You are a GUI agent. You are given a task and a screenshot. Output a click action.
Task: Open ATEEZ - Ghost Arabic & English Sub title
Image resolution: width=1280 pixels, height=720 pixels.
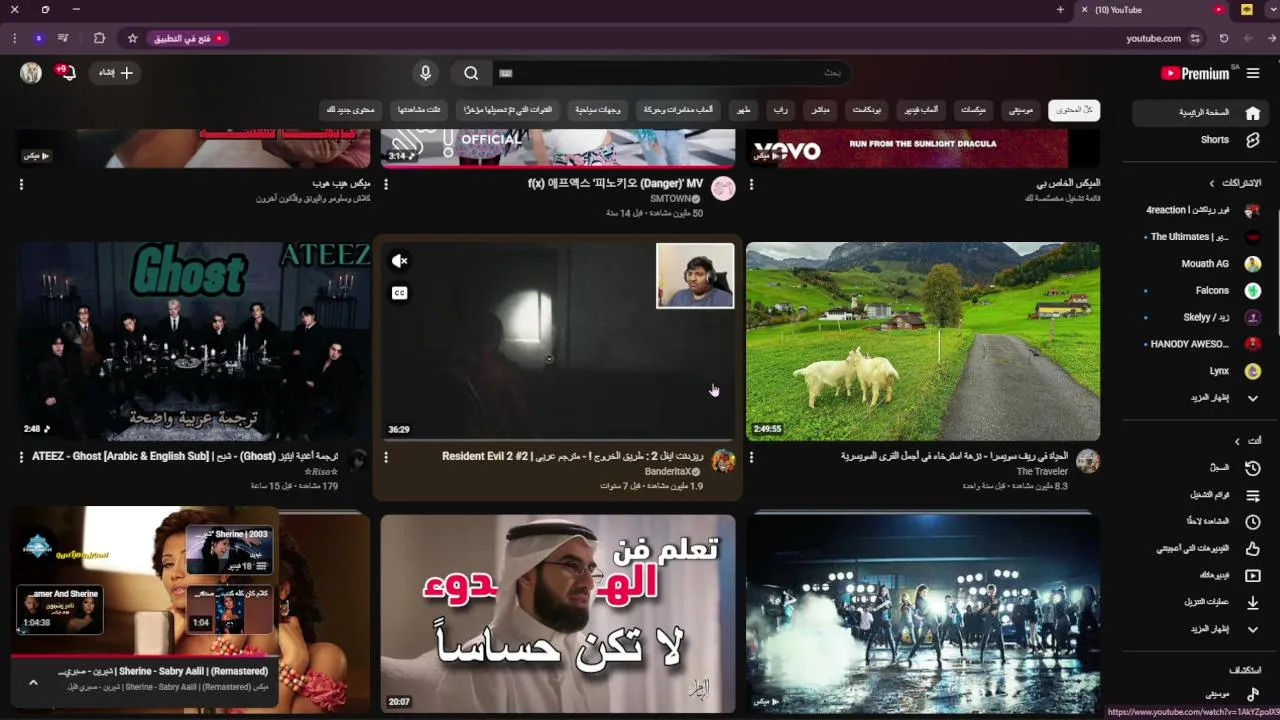(x=185, y=456)
